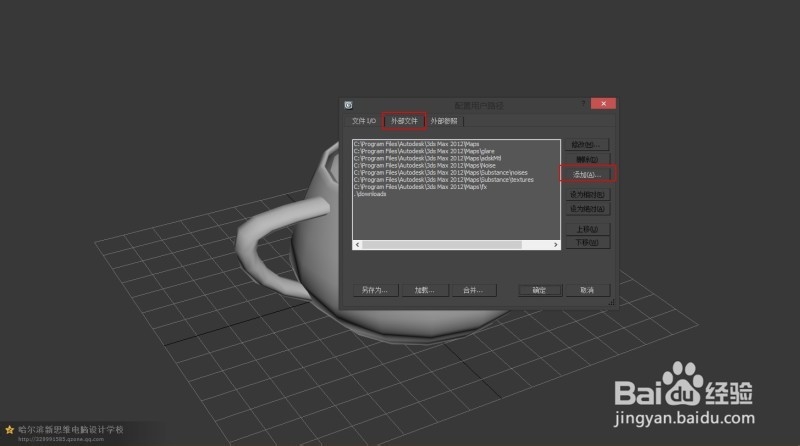Click the dialog resize grip corner

click(611, 303)
